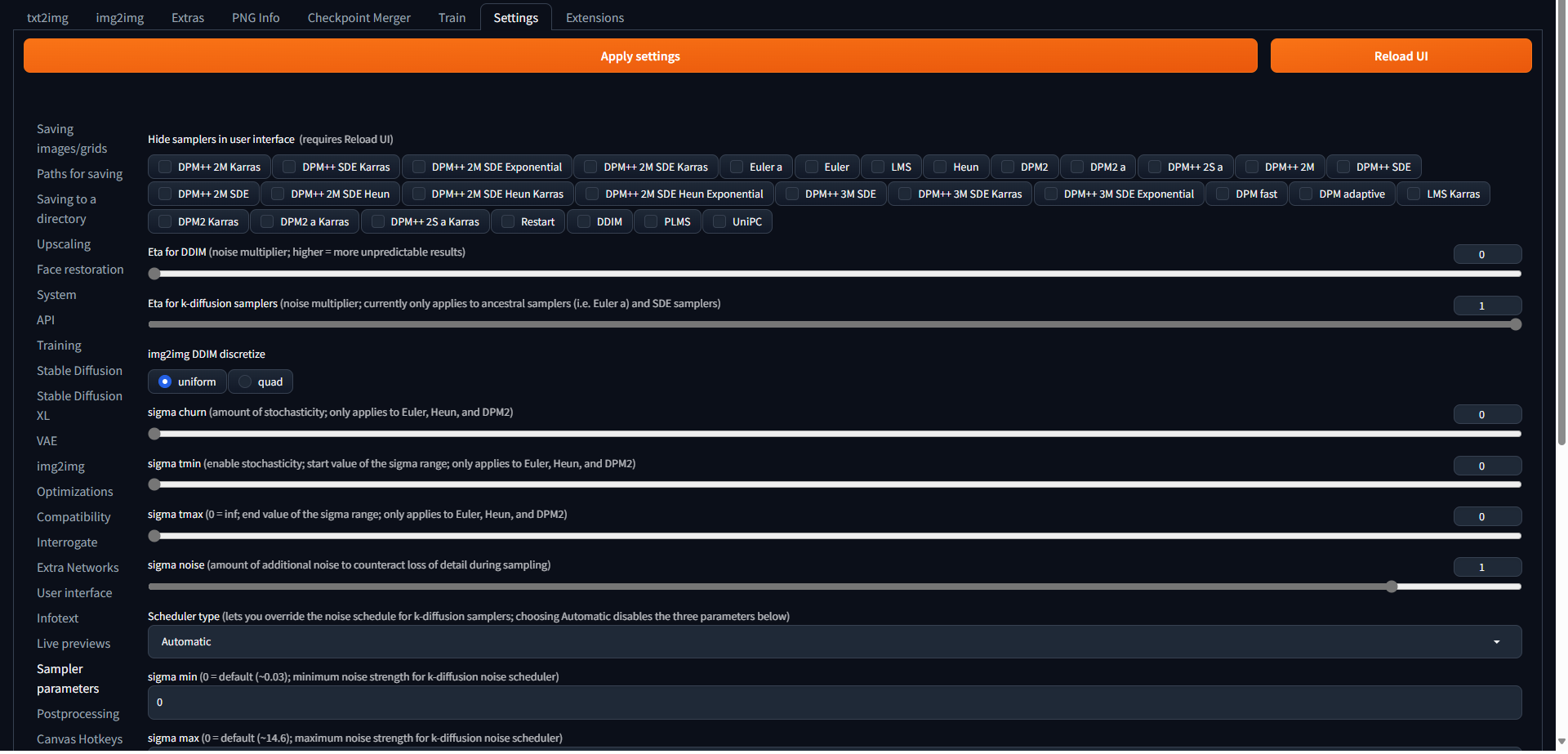Open the Scheduler type dropdown arrow
This screenshot has height=754, width=1568.
1496,642
